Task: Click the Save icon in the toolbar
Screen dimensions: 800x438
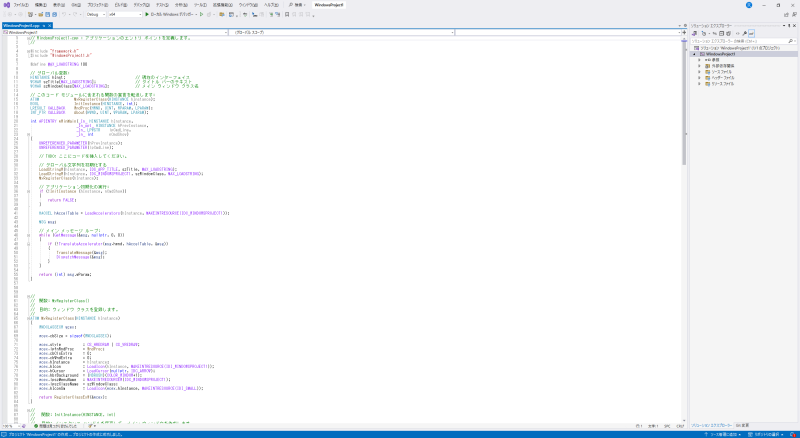Action: tap(47, 14)
